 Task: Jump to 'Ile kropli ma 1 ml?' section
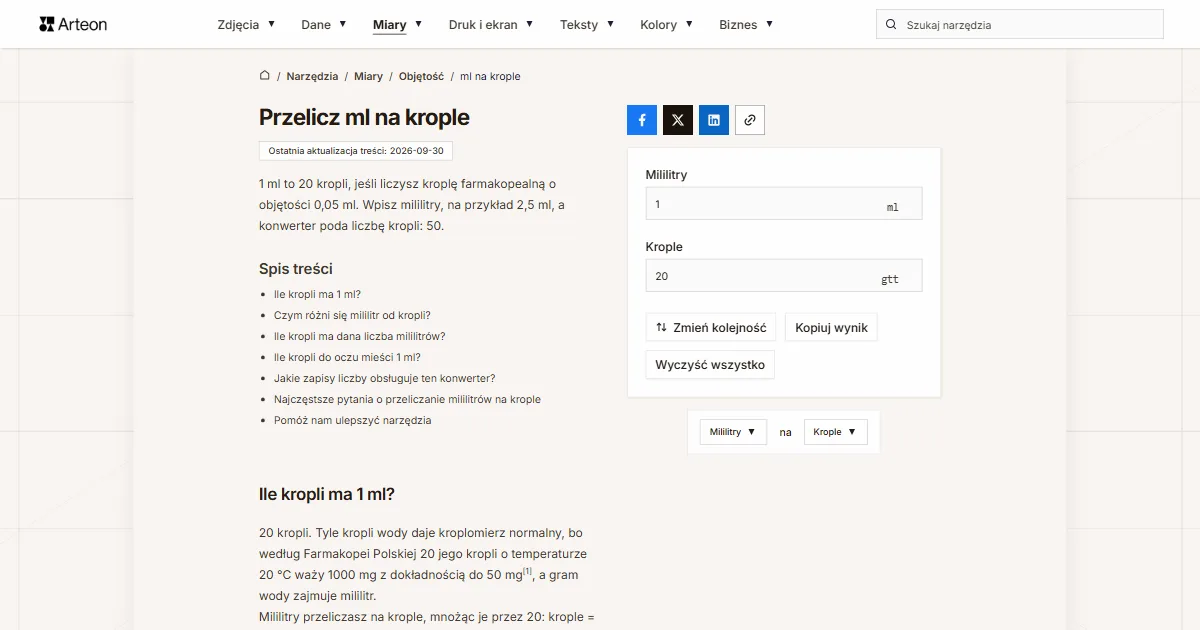pos(317,294)
